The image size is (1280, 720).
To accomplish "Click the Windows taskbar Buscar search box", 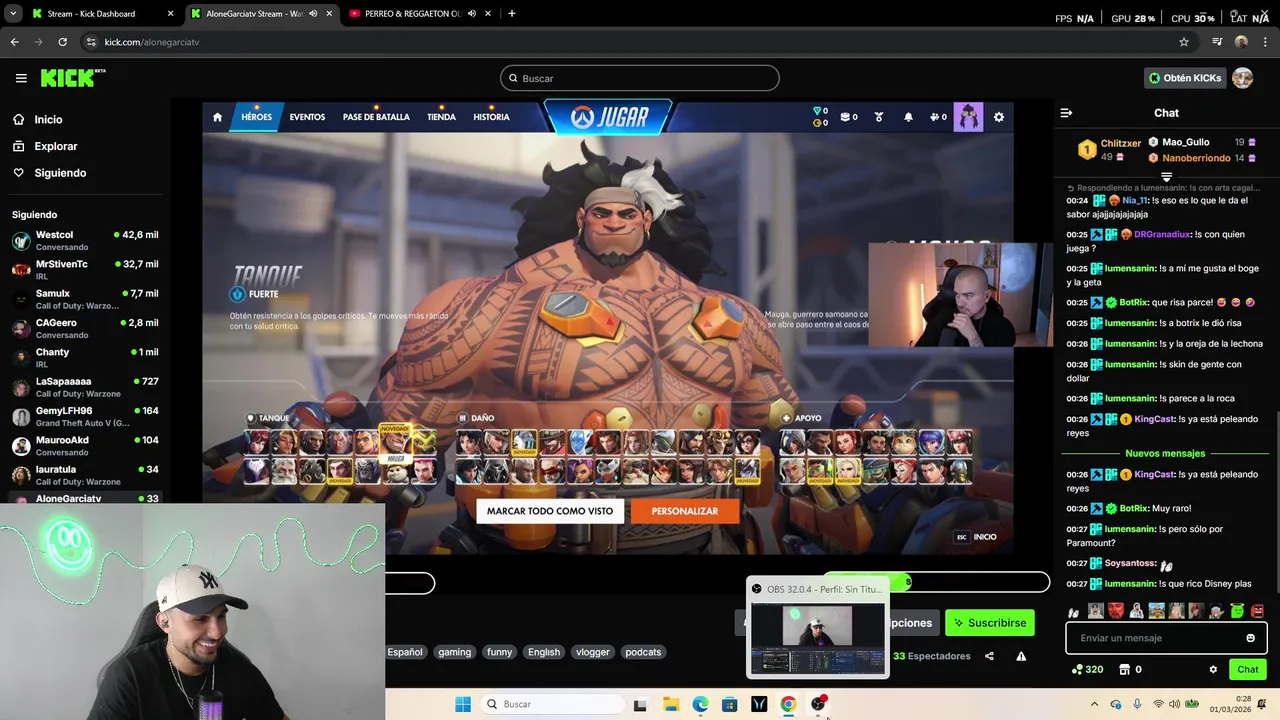I will 550,704.
